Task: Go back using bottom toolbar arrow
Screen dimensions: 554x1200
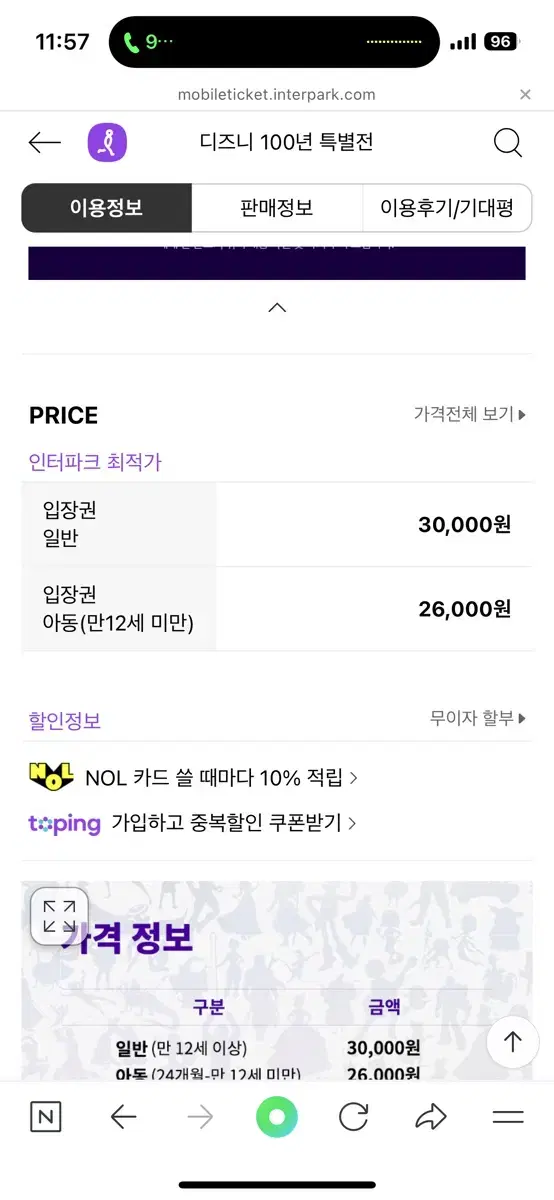Action: tap(123, 1117)
